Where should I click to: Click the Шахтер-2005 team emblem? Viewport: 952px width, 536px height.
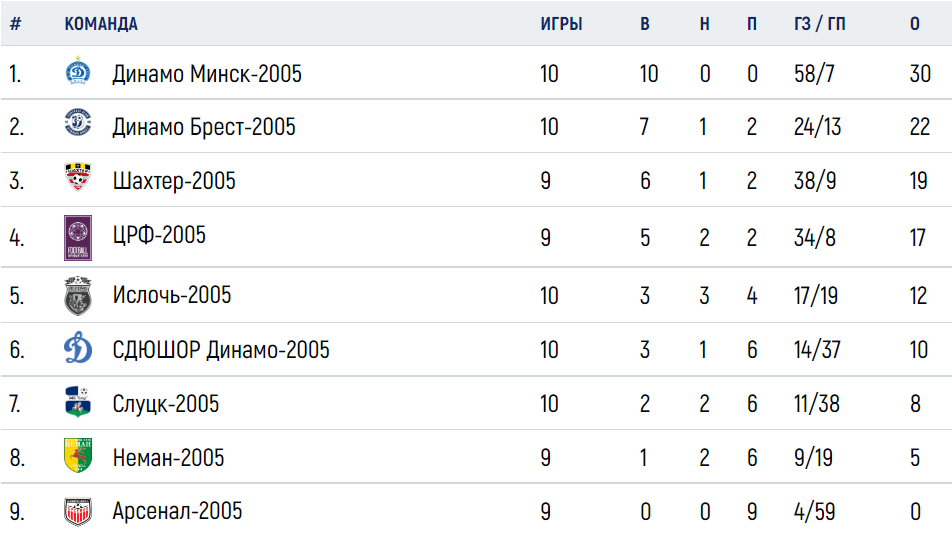(78, 177)
